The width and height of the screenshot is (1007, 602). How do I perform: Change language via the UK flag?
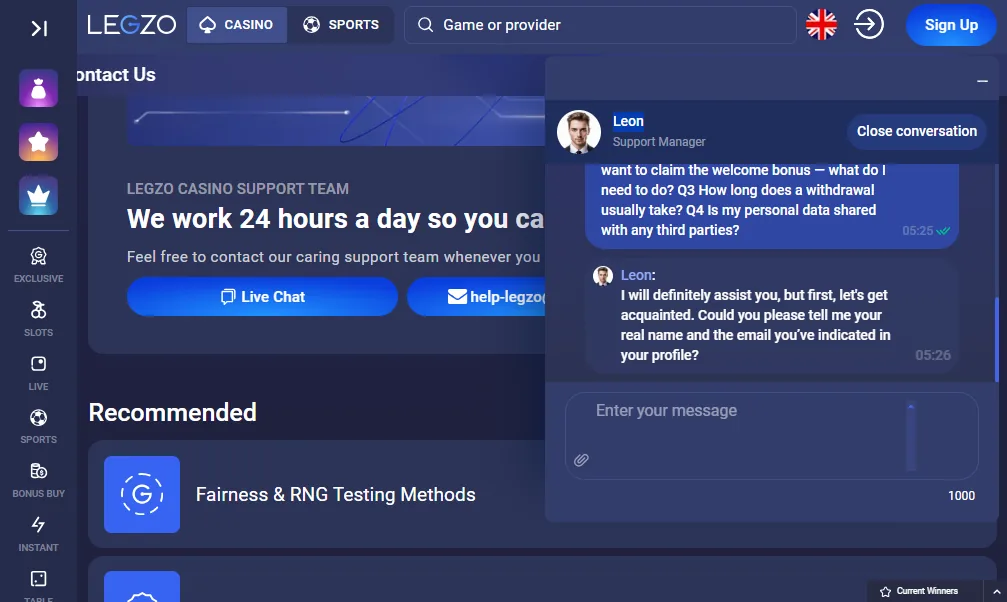coord(821,25)
